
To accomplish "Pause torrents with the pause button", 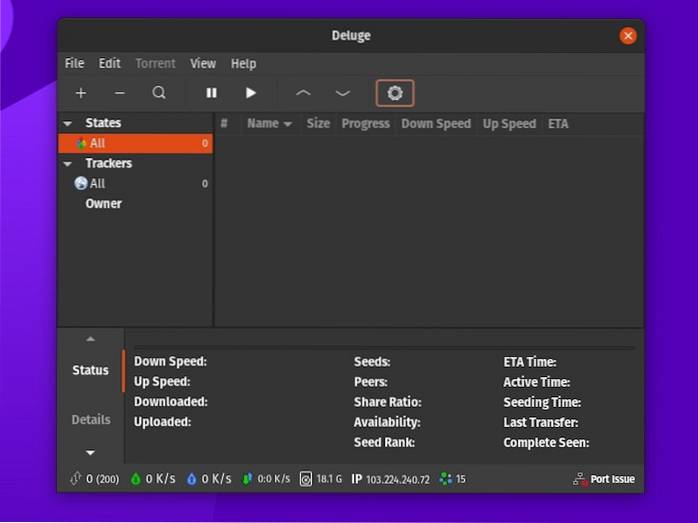I will (212, 93).
